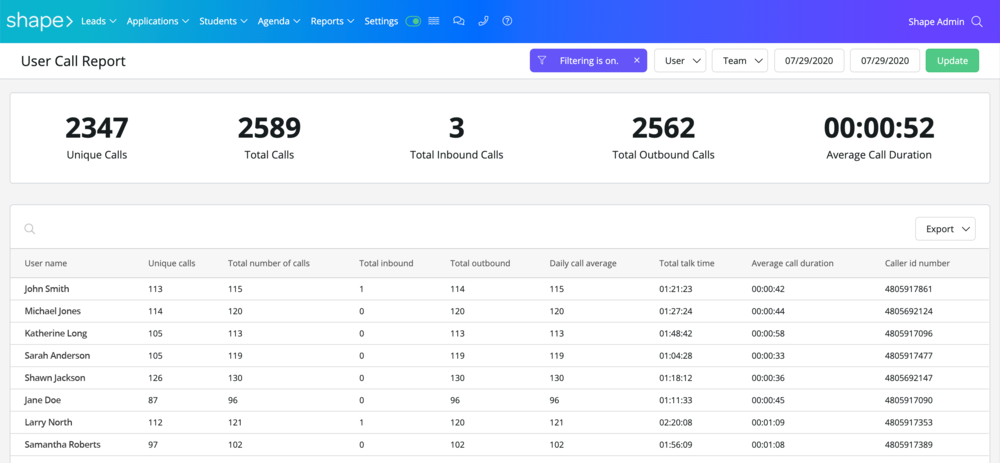
Task: Open the help question mark icon
Action: click(507, 21)
